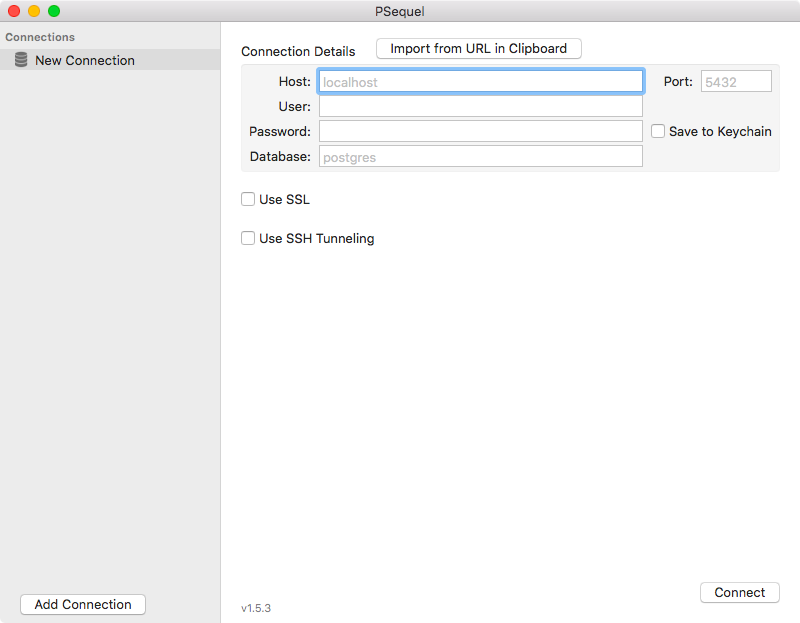Click the Connect button

740,592
